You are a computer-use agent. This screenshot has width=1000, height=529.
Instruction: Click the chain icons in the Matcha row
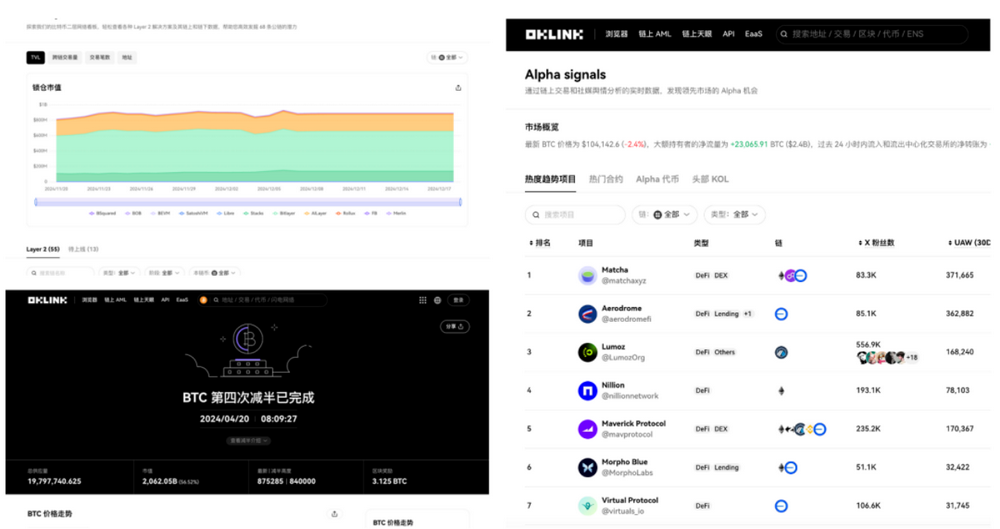coord(793,276)
